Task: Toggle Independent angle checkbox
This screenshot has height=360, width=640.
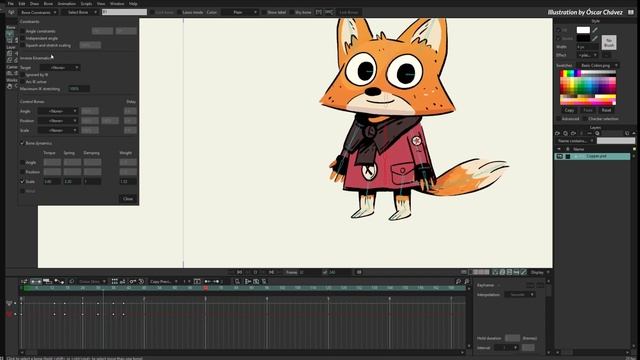Action: [x=22, y=38]
